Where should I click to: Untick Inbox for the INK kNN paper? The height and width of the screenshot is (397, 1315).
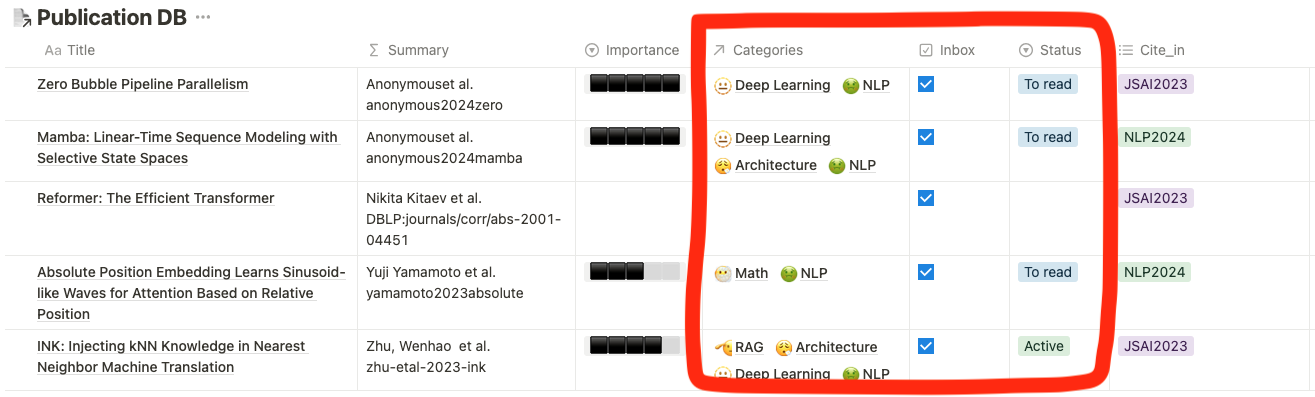tap(926, 346)
